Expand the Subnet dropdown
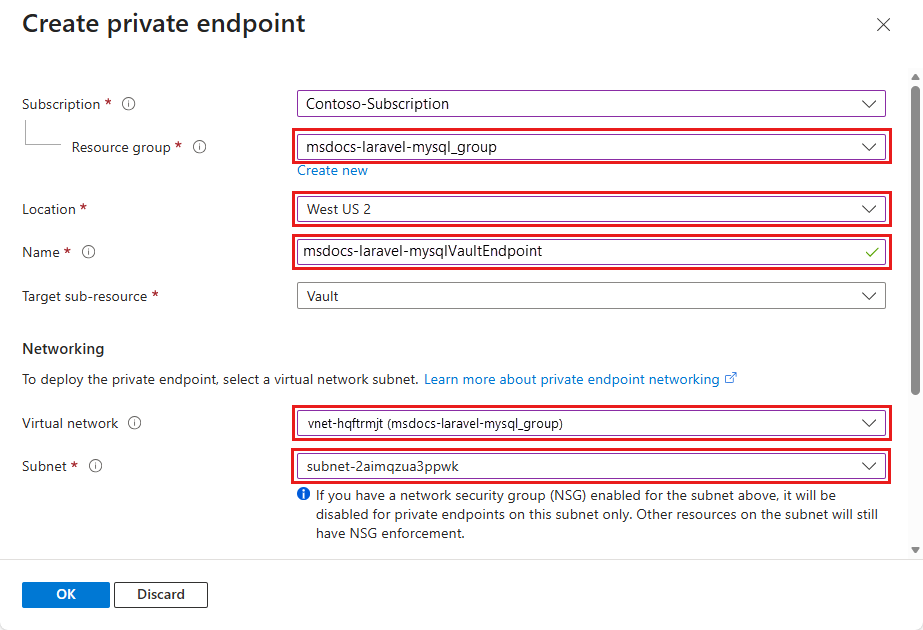Viewport: 923px width, 630px height. coord(590,466)
